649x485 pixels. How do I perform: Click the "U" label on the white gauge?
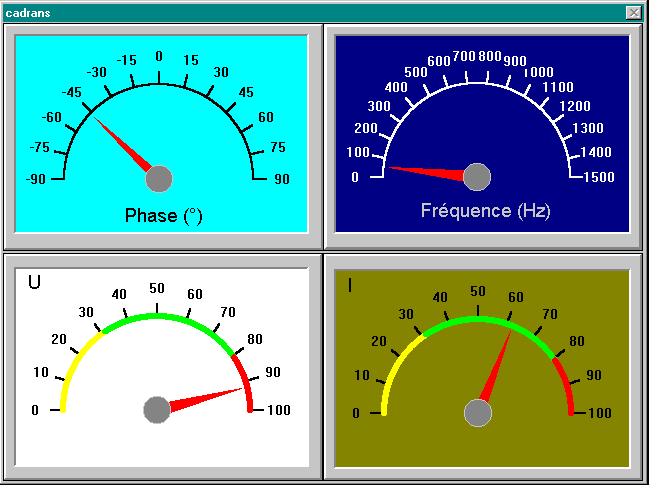pyautogui.click(x=34, y=282)
